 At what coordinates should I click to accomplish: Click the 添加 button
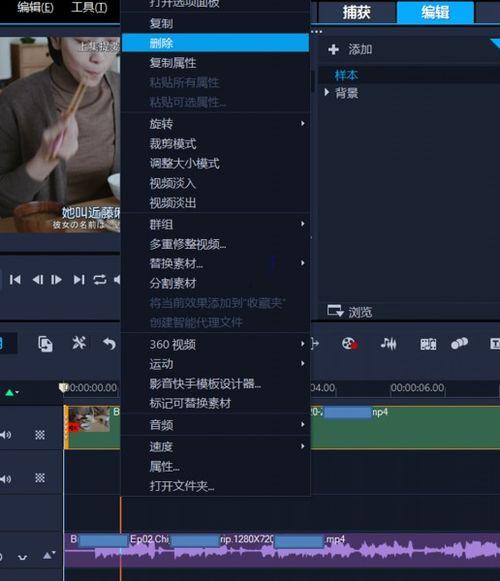tap(350, 49)
